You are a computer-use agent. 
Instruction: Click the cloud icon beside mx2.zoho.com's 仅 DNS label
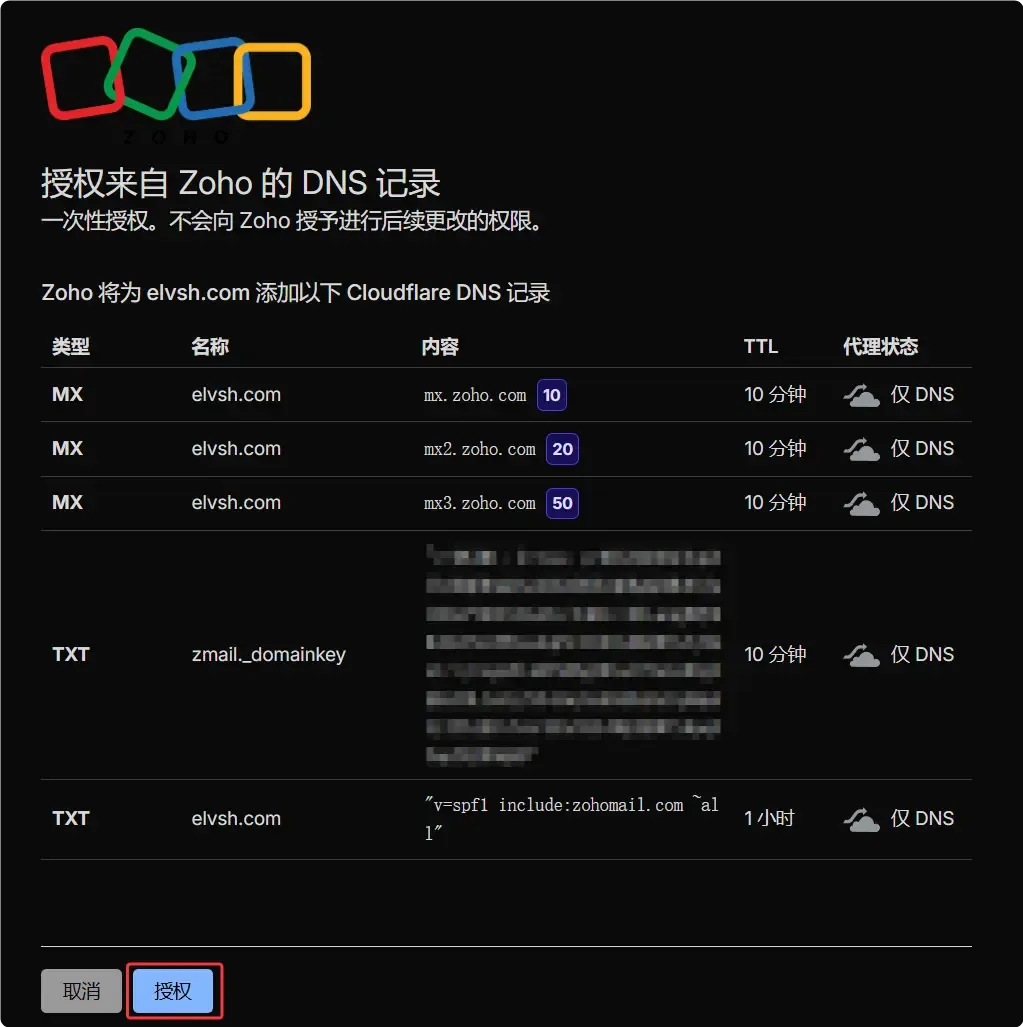(861, 448)
